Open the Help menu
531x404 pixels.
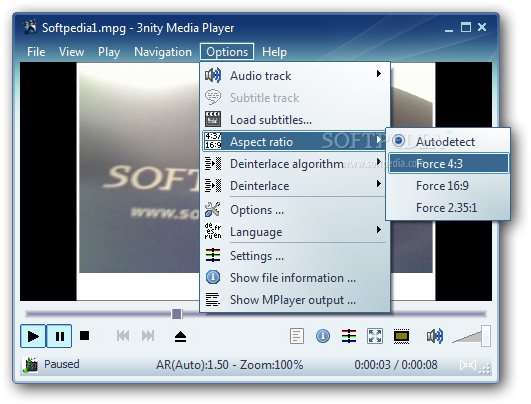[x=274, y=52]
